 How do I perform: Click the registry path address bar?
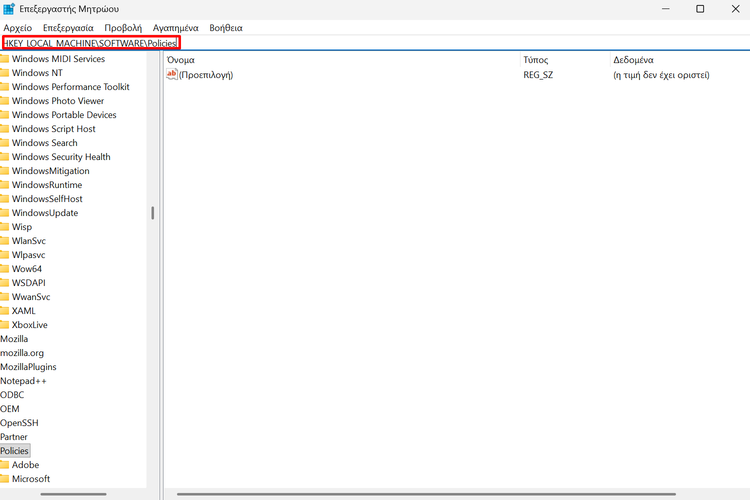pyautogui.click(x=375, y=43)
